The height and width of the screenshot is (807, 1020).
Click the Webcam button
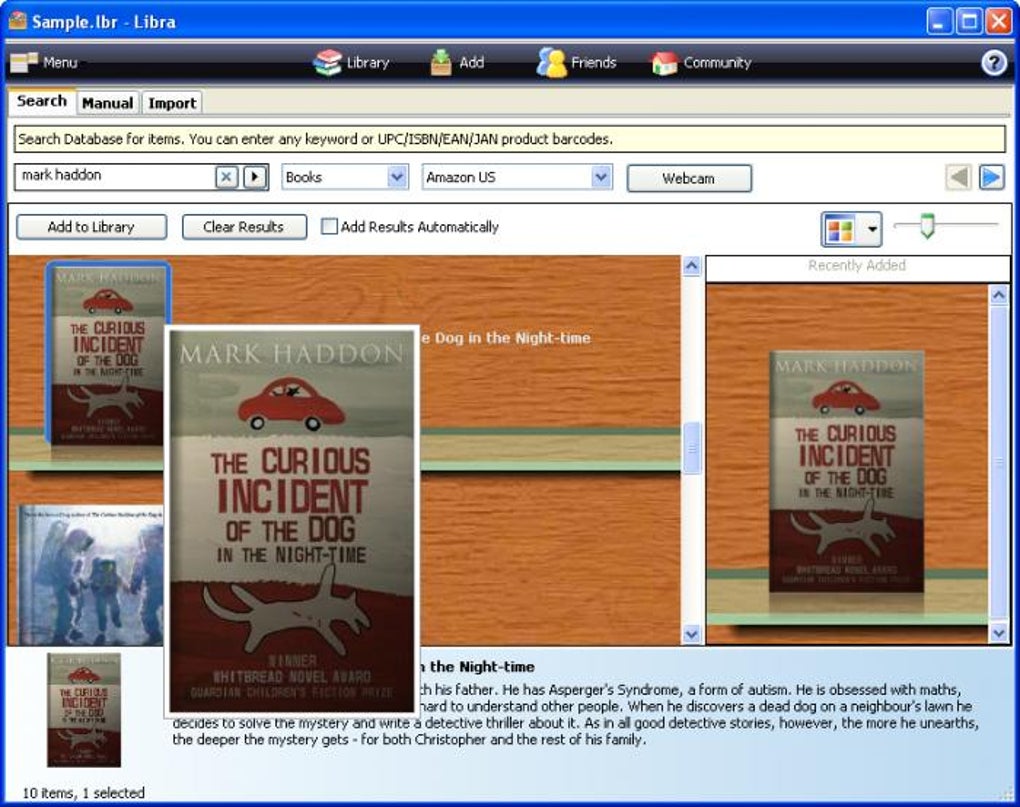[x=689, y=178]
